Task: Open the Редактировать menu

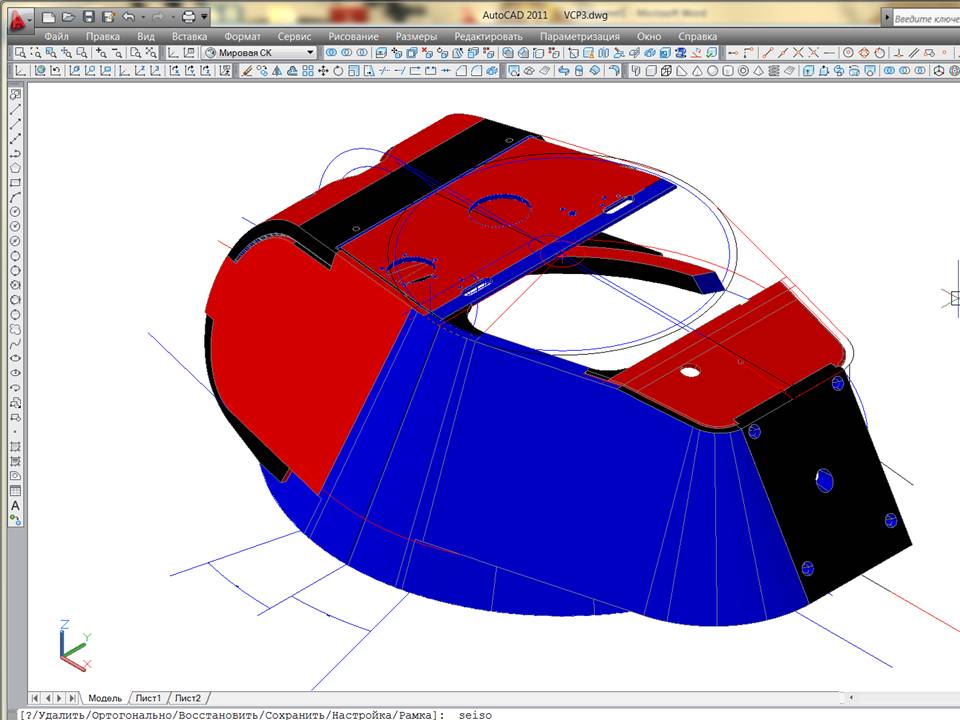Action: coord(489,36)
